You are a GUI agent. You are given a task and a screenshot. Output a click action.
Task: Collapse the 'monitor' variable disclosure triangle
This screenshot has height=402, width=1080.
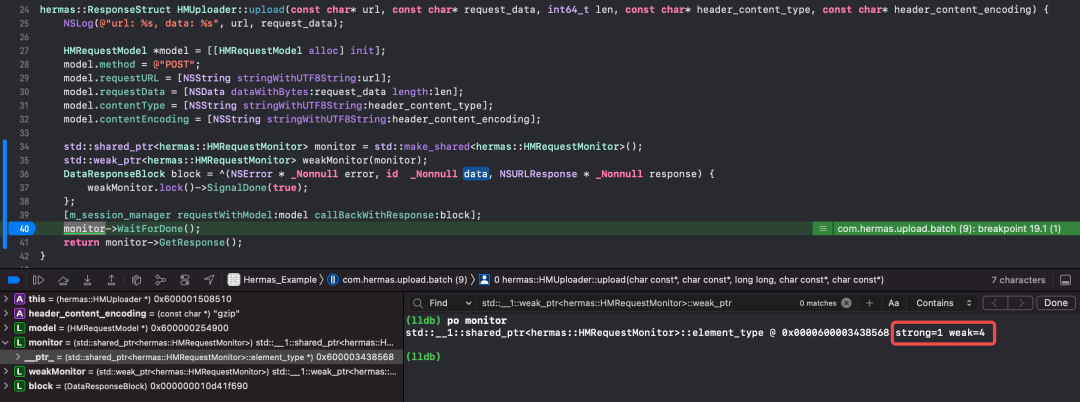tap(6, 341)
